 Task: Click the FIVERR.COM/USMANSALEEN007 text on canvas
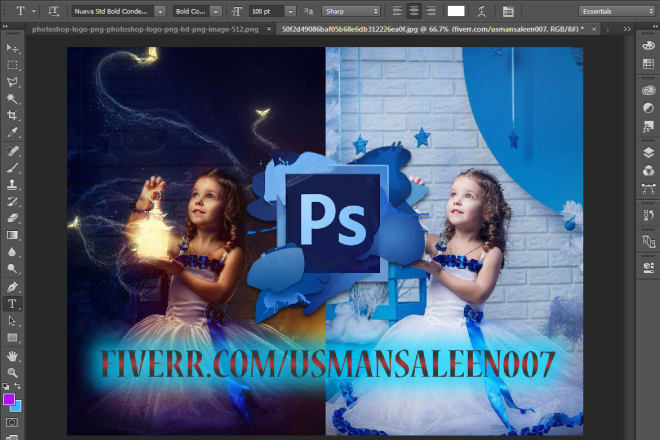[327, 364]
